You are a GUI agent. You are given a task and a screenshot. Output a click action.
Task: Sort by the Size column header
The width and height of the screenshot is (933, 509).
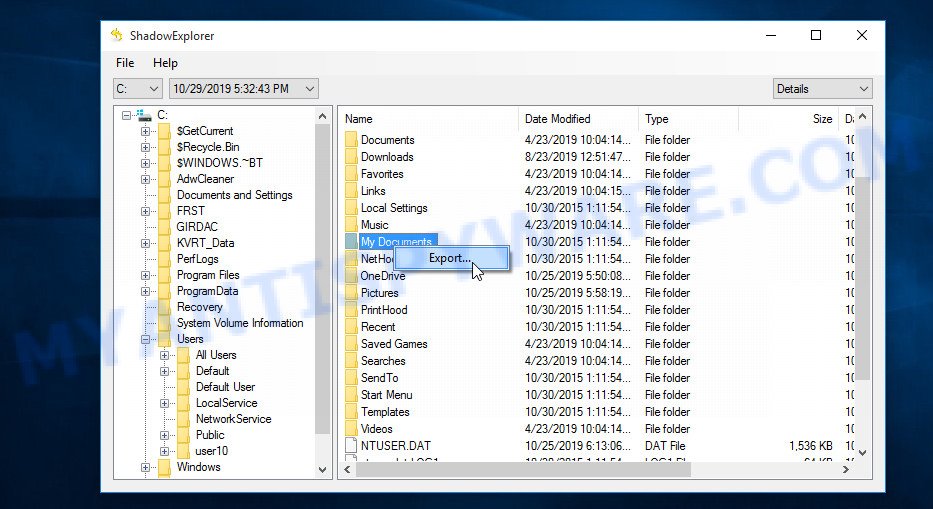point(788,119)
